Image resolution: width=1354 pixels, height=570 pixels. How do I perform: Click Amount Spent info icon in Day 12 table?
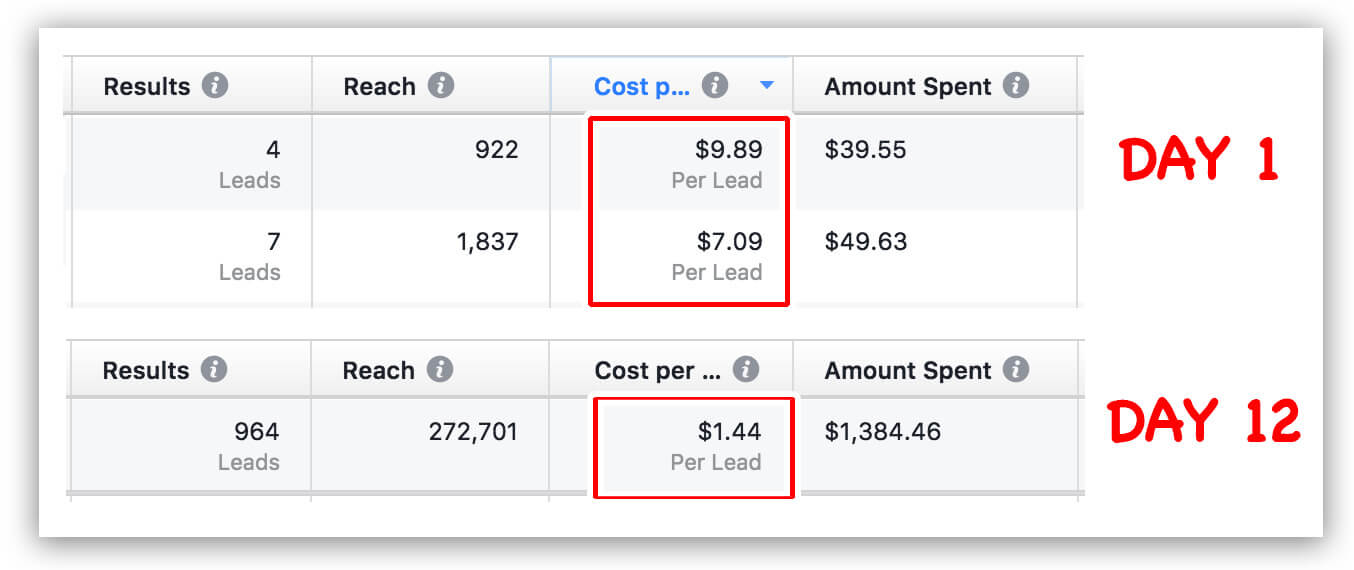pyautogui.click(x=1016, y=370)
